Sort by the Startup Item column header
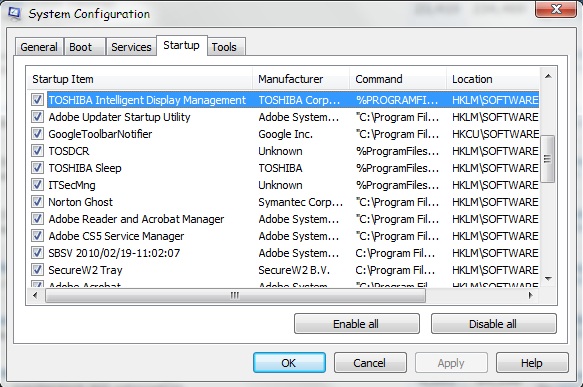 tap(139, 79)
